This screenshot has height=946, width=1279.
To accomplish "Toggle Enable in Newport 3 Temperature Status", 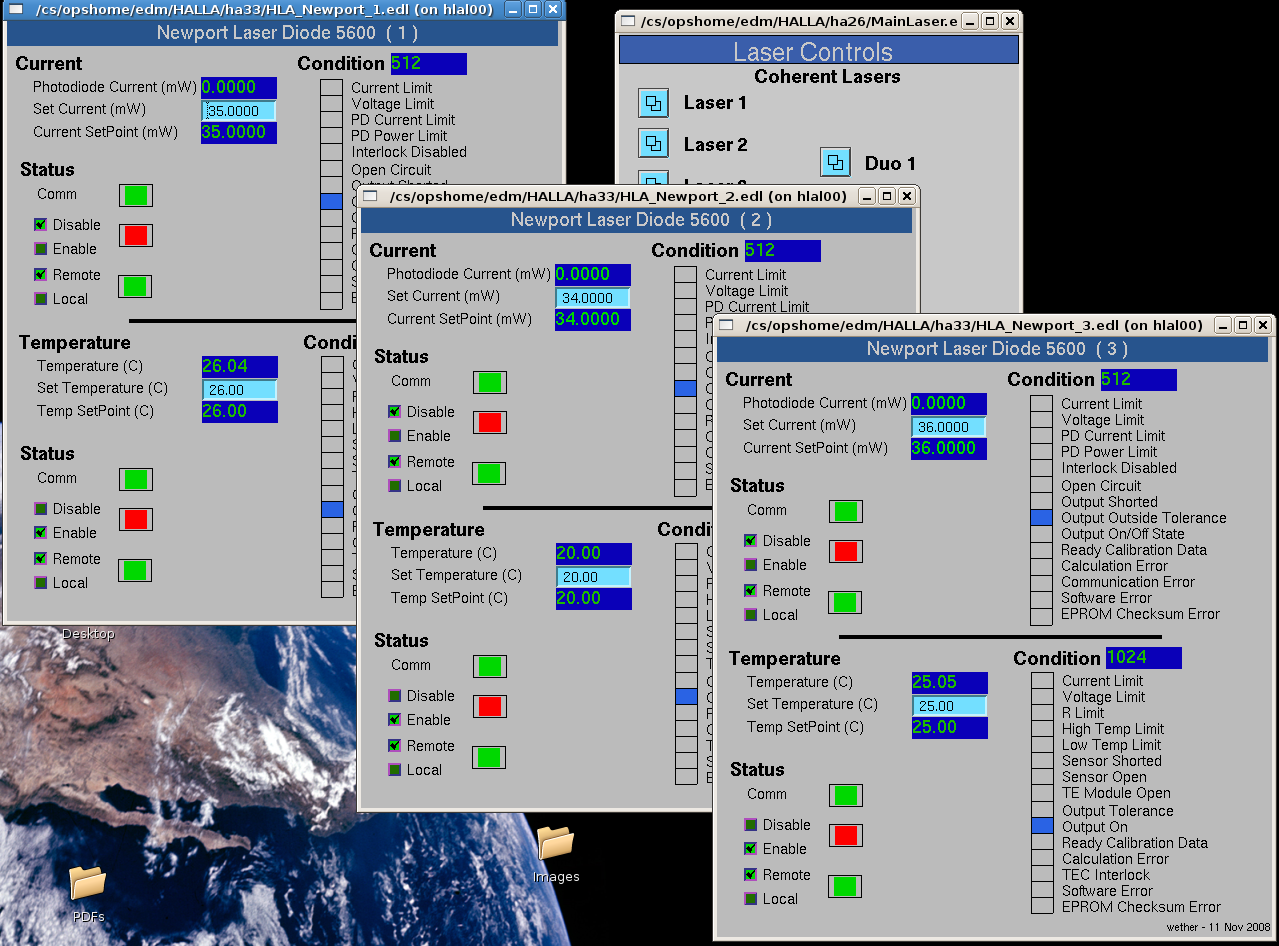I will [751, 849].
